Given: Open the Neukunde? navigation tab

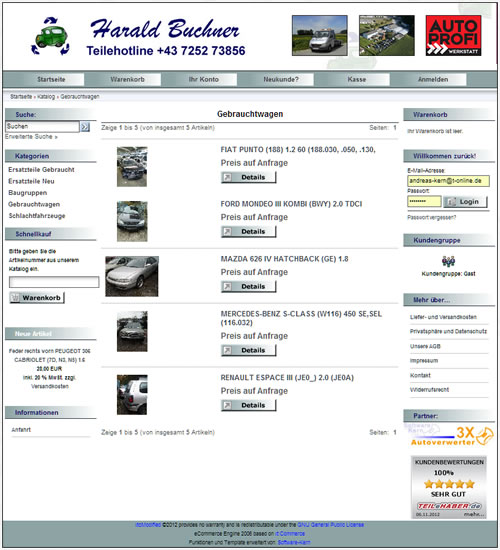Looking at the screenshot, I should [281, 80].
